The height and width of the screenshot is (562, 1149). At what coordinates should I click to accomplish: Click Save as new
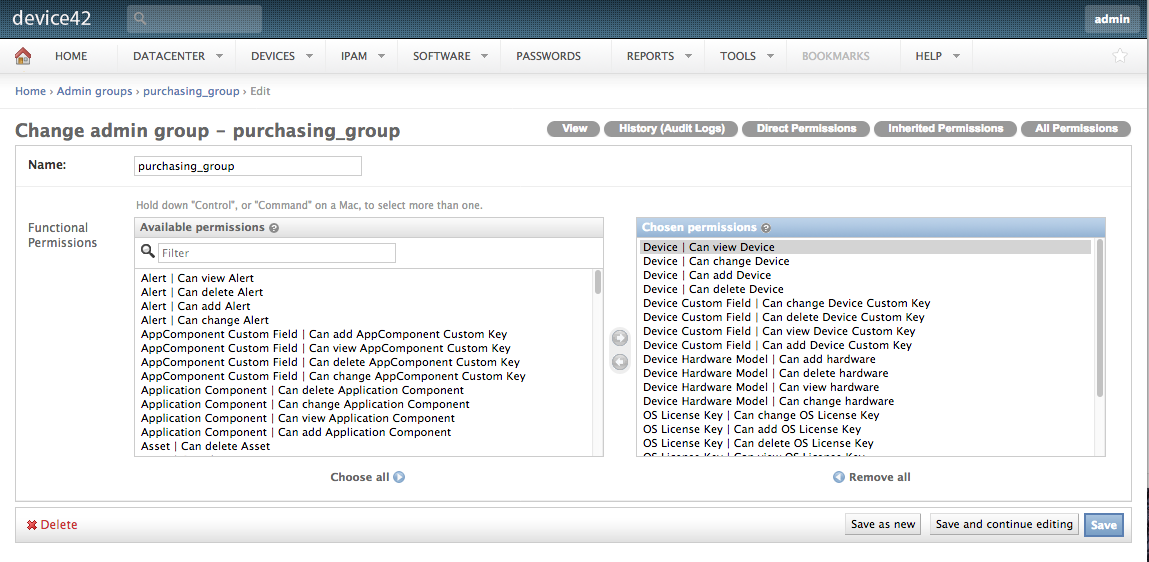coord(883,525)
